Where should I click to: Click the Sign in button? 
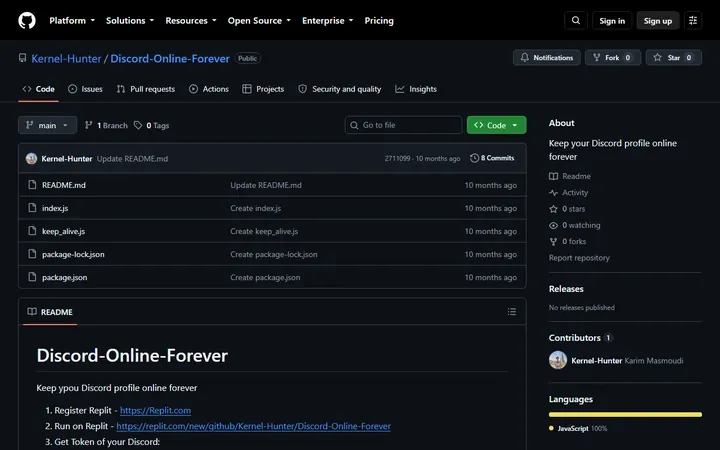tap(612, 21)
